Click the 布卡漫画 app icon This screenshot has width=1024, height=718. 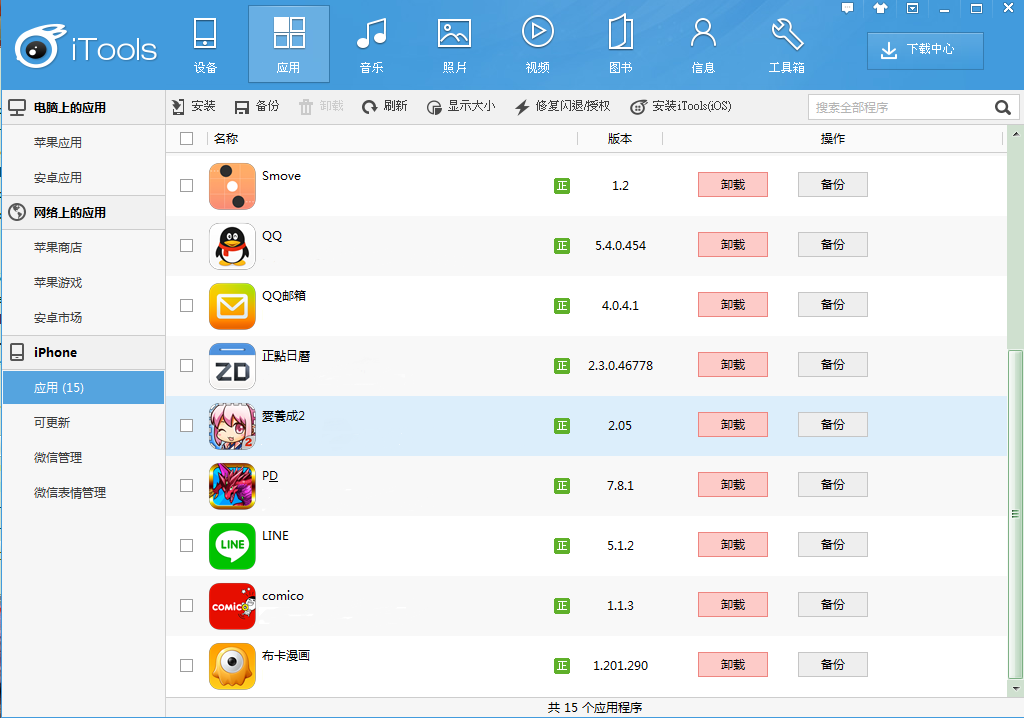point(232,667)
